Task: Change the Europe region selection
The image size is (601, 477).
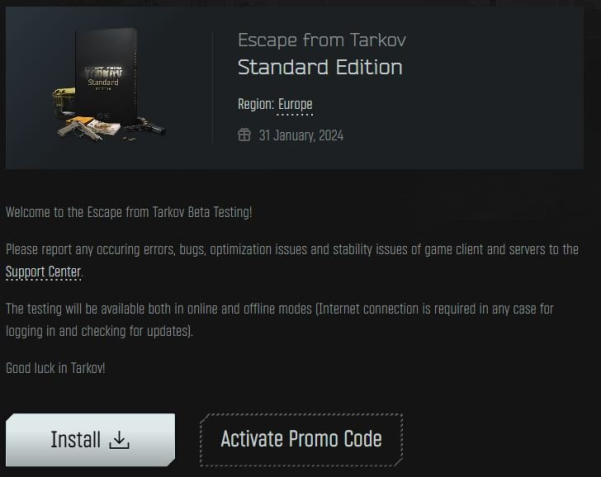Action: click(x=295, y=105)
